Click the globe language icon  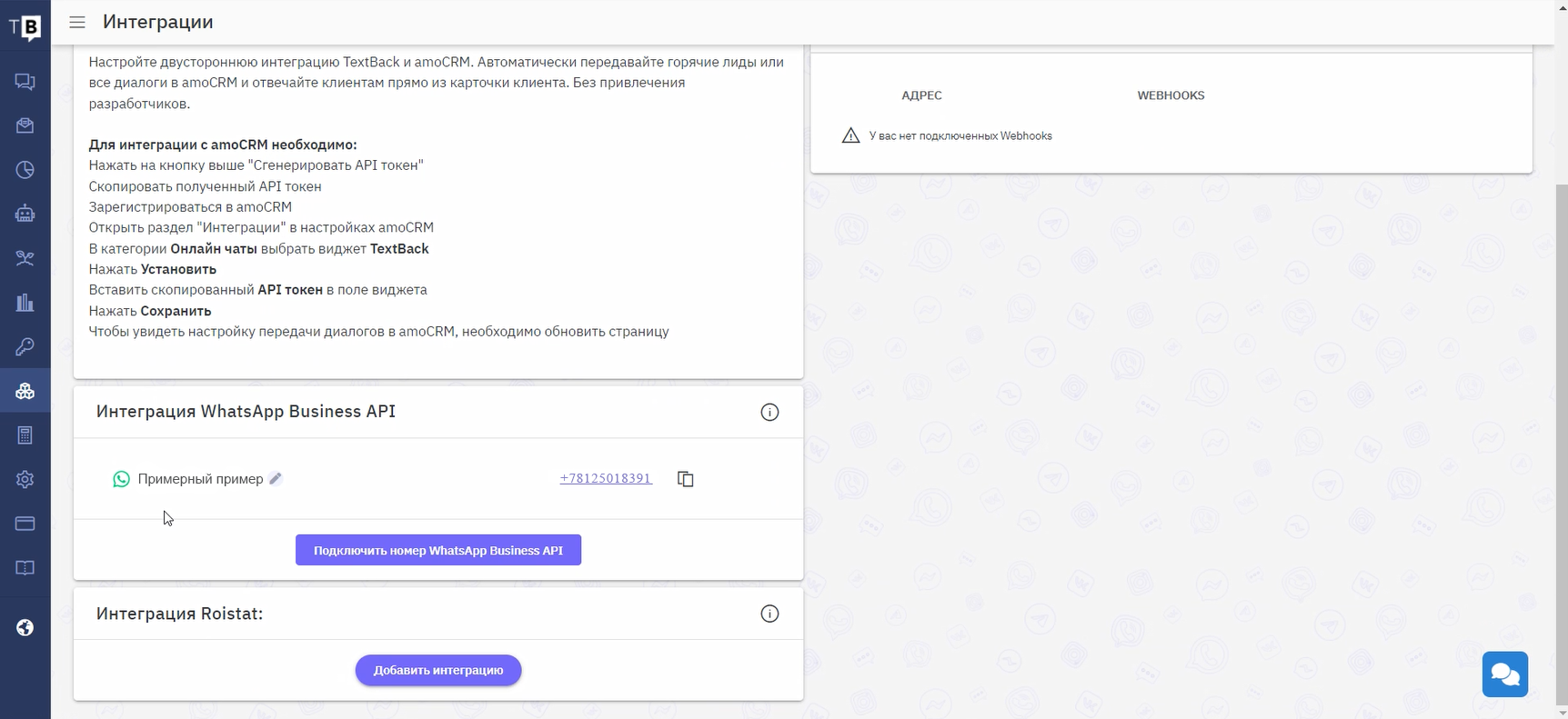[25, 627]
